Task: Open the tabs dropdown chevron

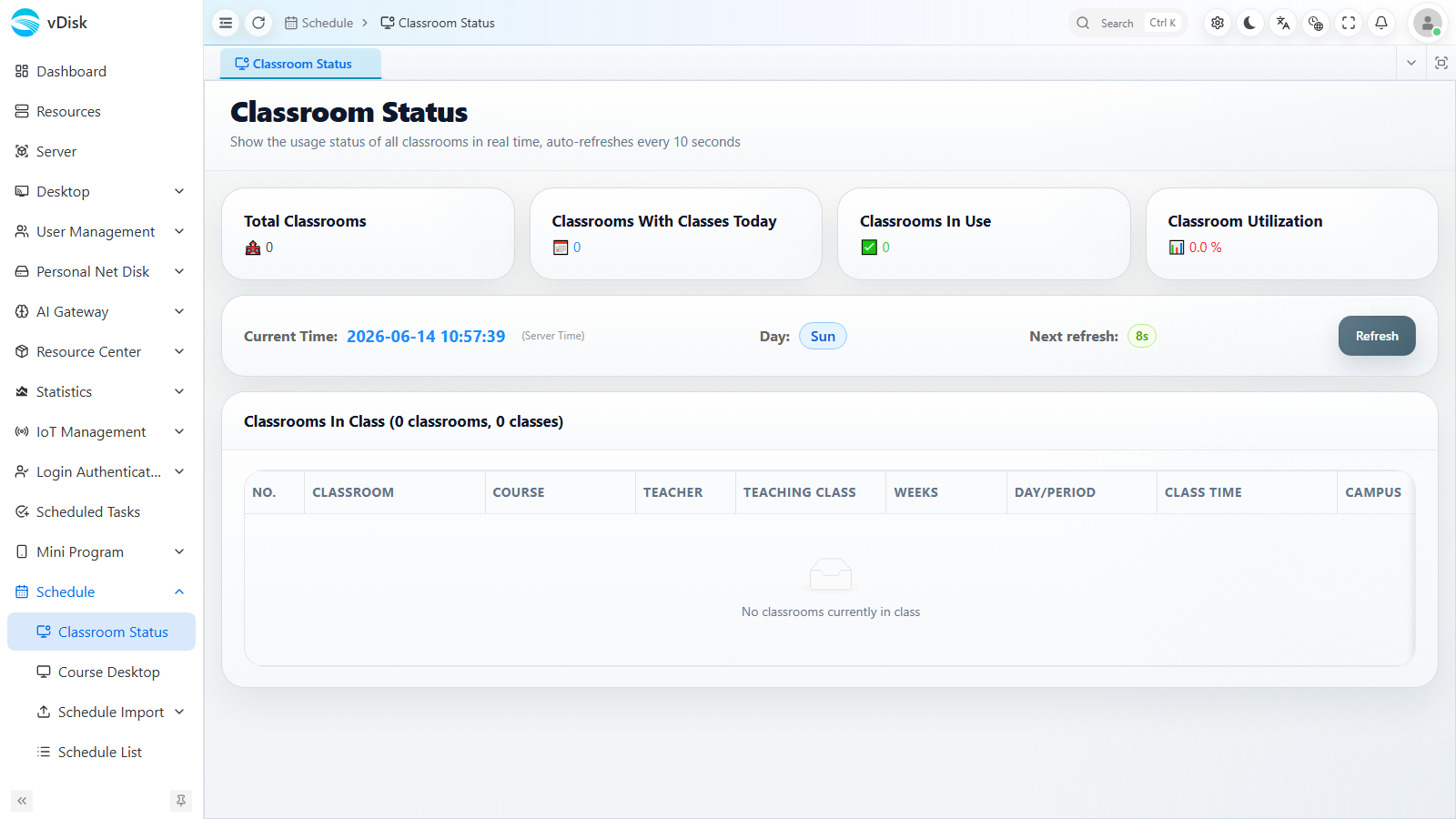Action: click(x=1411, y=63)
